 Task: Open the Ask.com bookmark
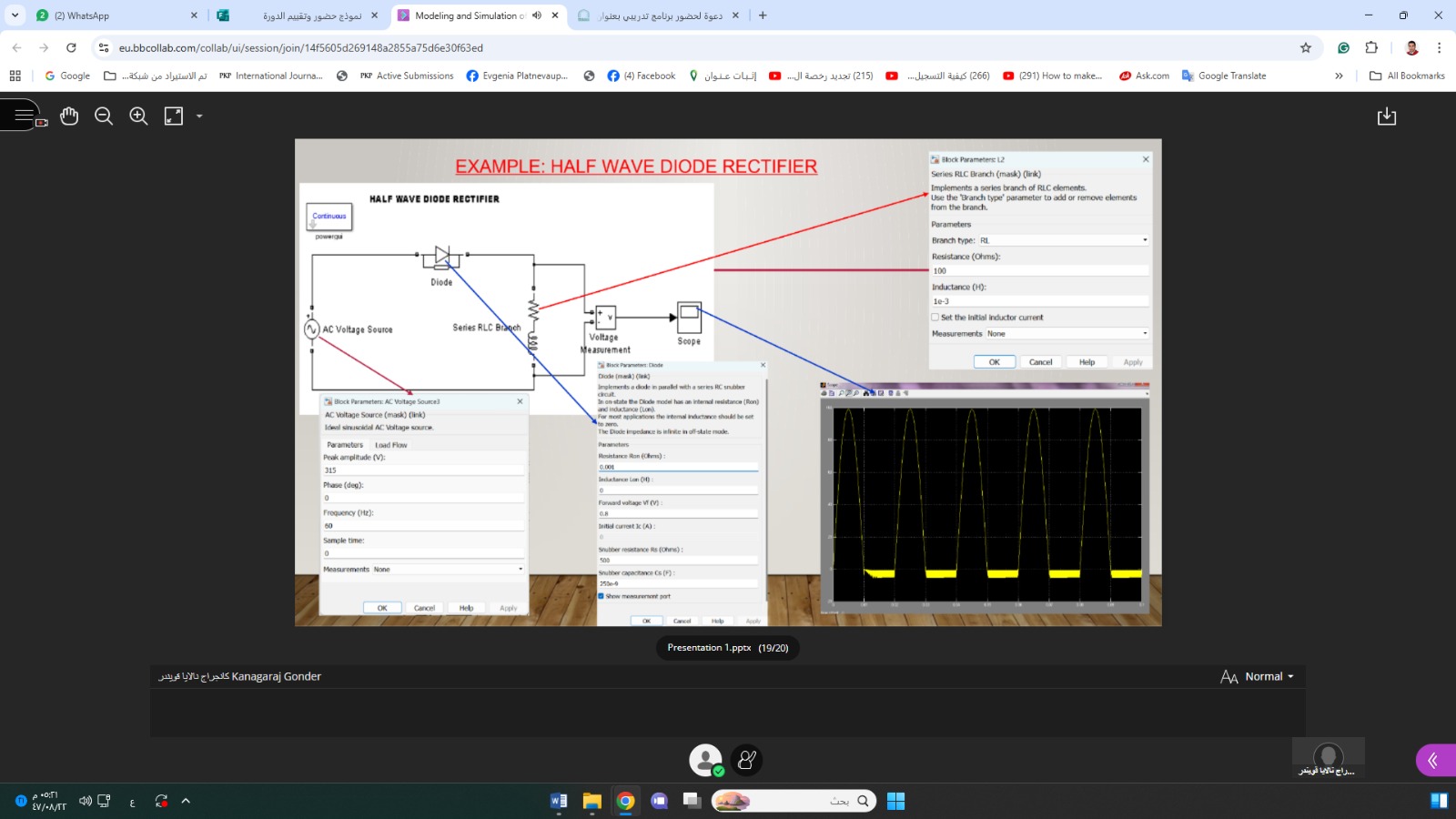(x=1144, y=76)
